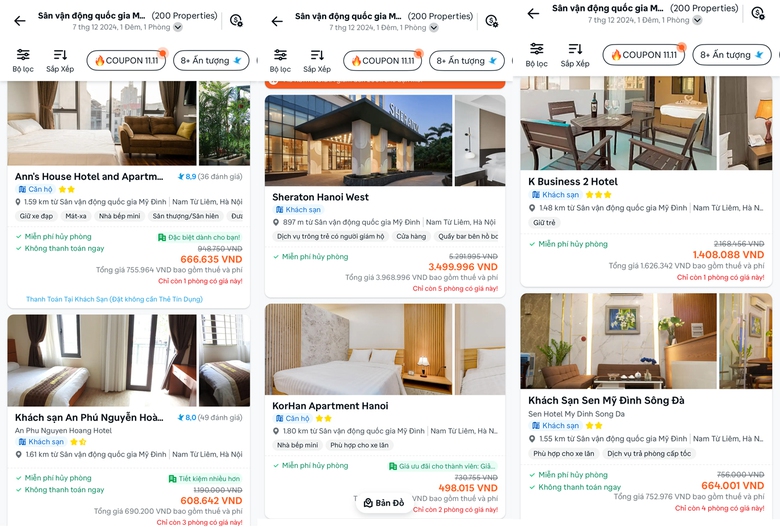Open K Business 2 Hotel patio photo

click(x=618, y=123)
